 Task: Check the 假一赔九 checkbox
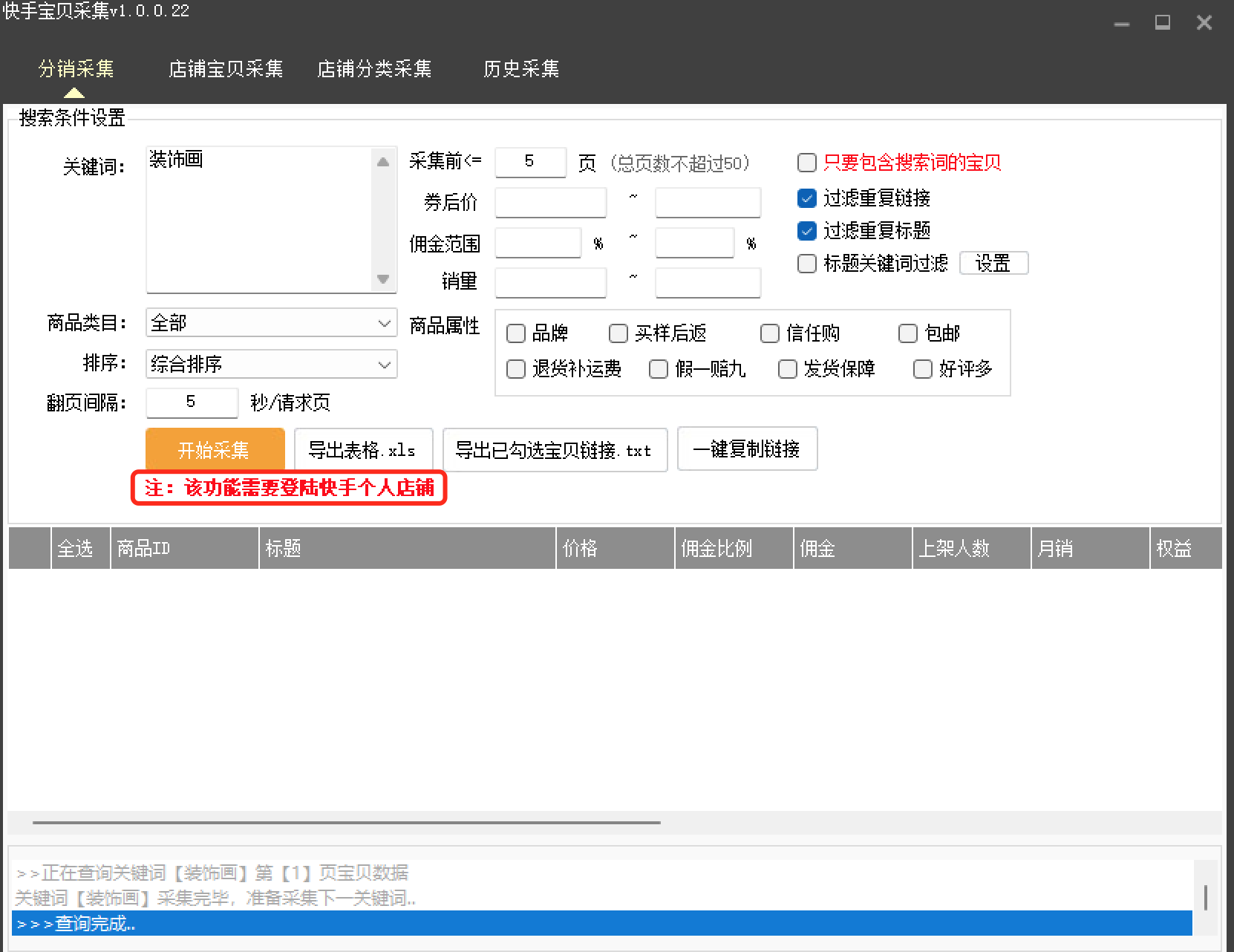point(658,369)
